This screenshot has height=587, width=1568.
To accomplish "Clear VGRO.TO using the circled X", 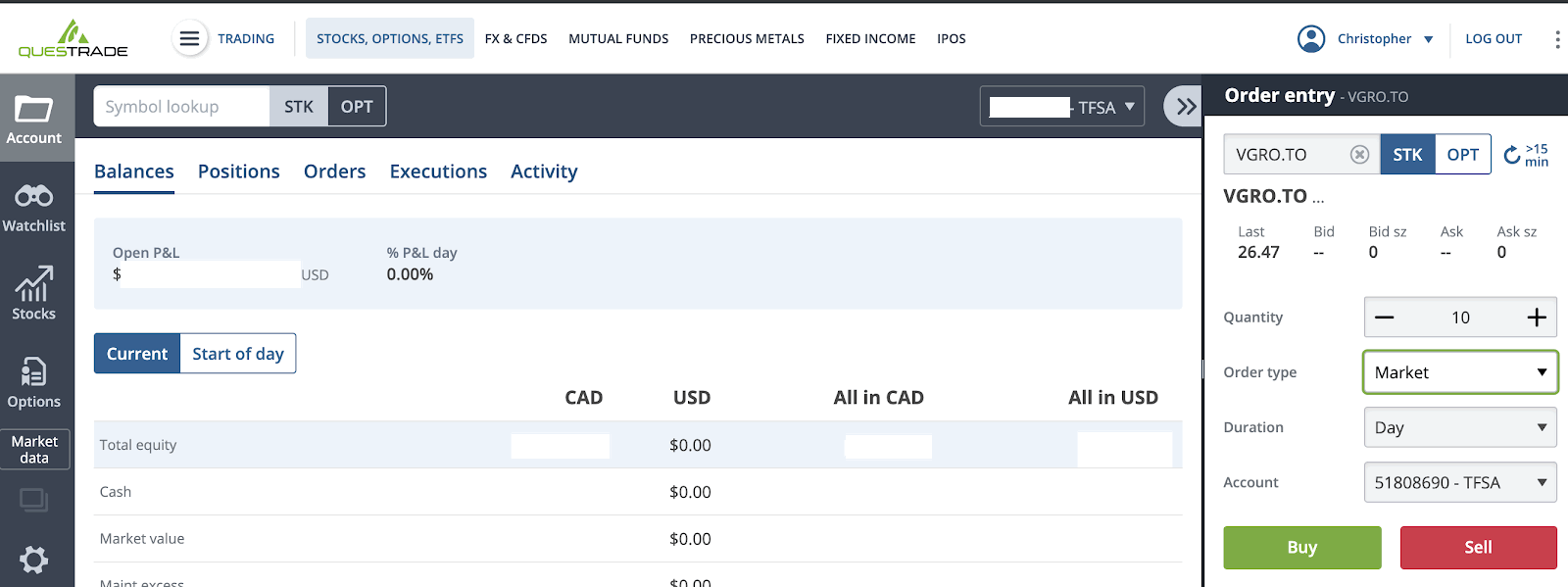I will [x=1359, y=154].
